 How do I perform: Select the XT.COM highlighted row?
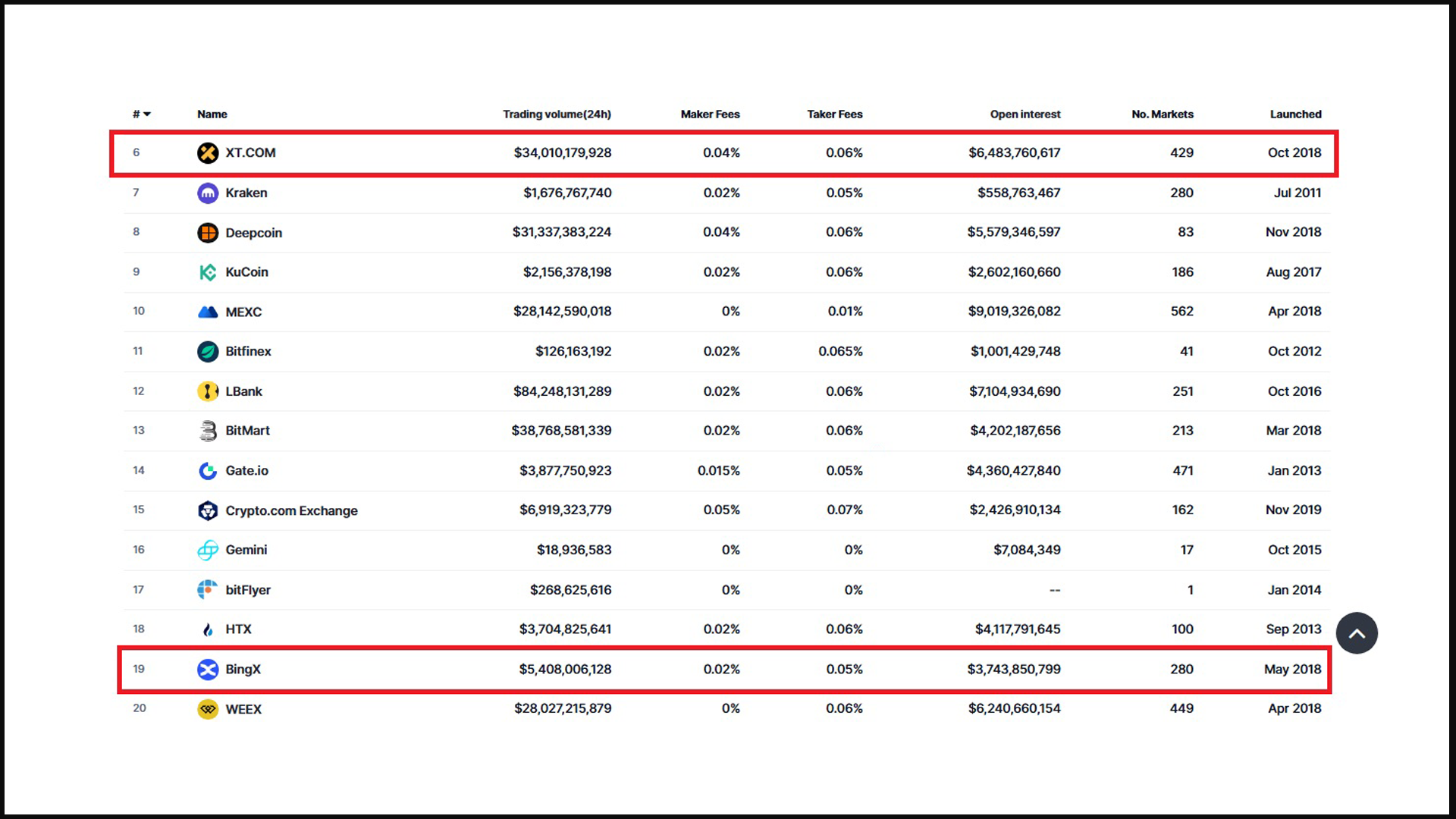[x=728, y=152]
